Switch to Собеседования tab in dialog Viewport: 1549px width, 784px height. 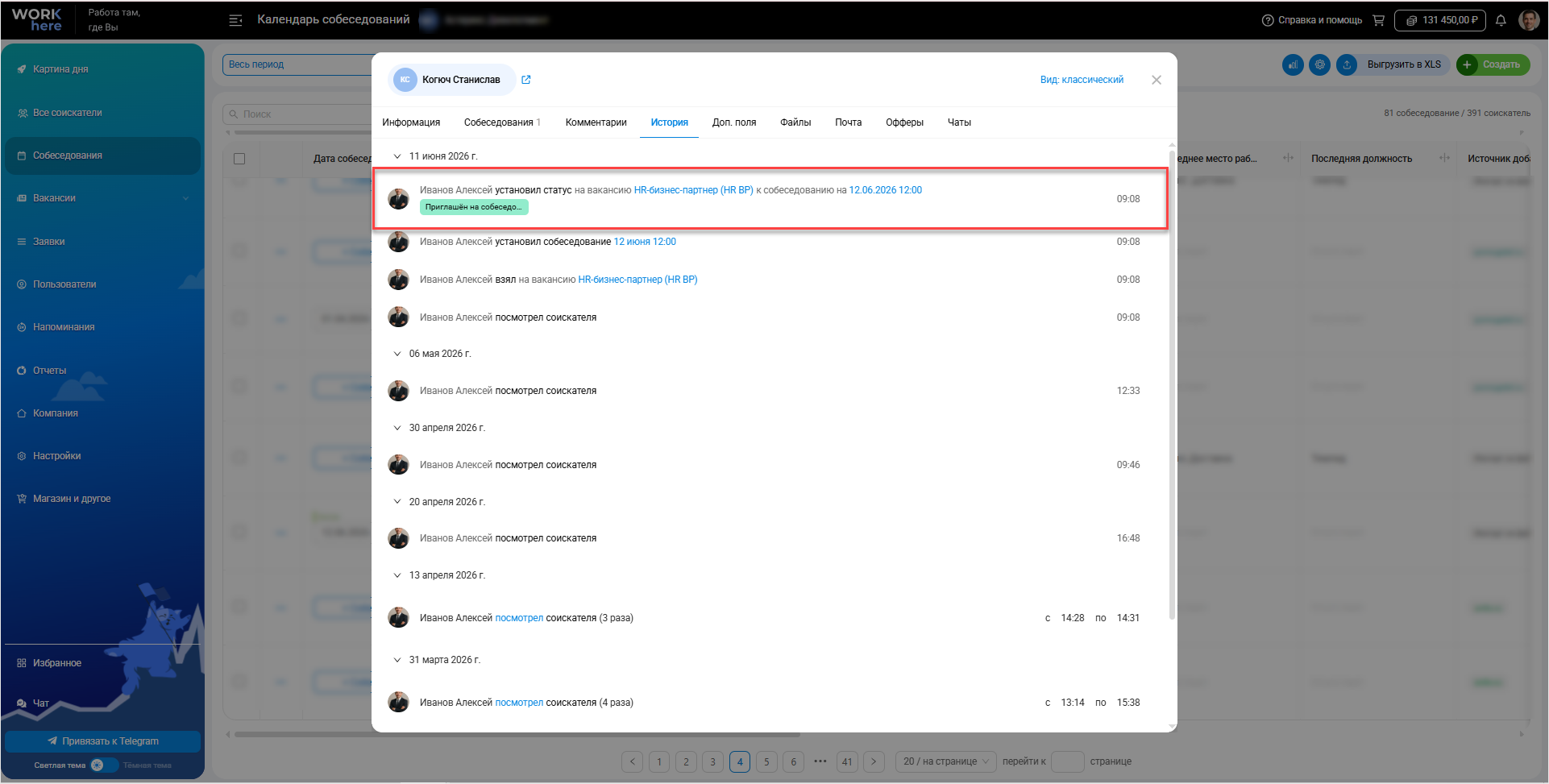pos(502,122)
